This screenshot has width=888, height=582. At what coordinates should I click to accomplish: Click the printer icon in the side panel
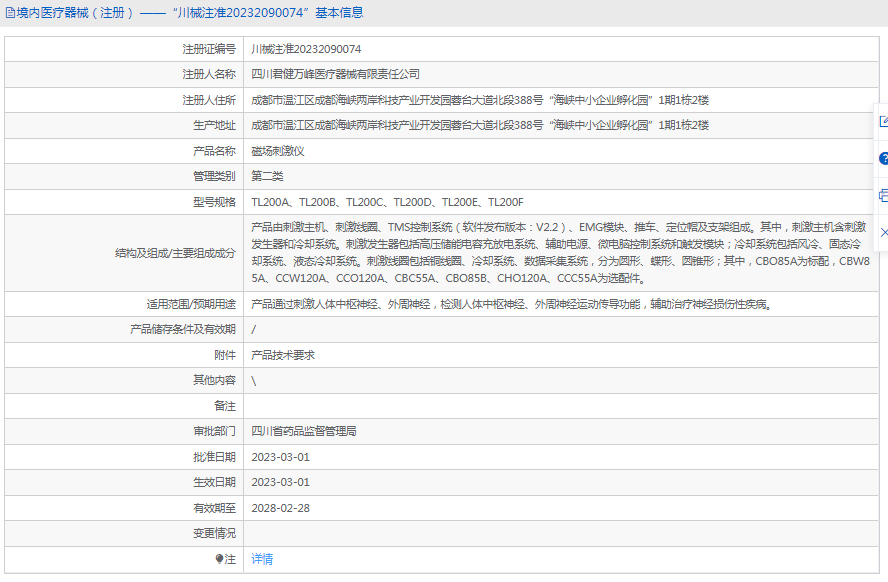pos(883,196)
